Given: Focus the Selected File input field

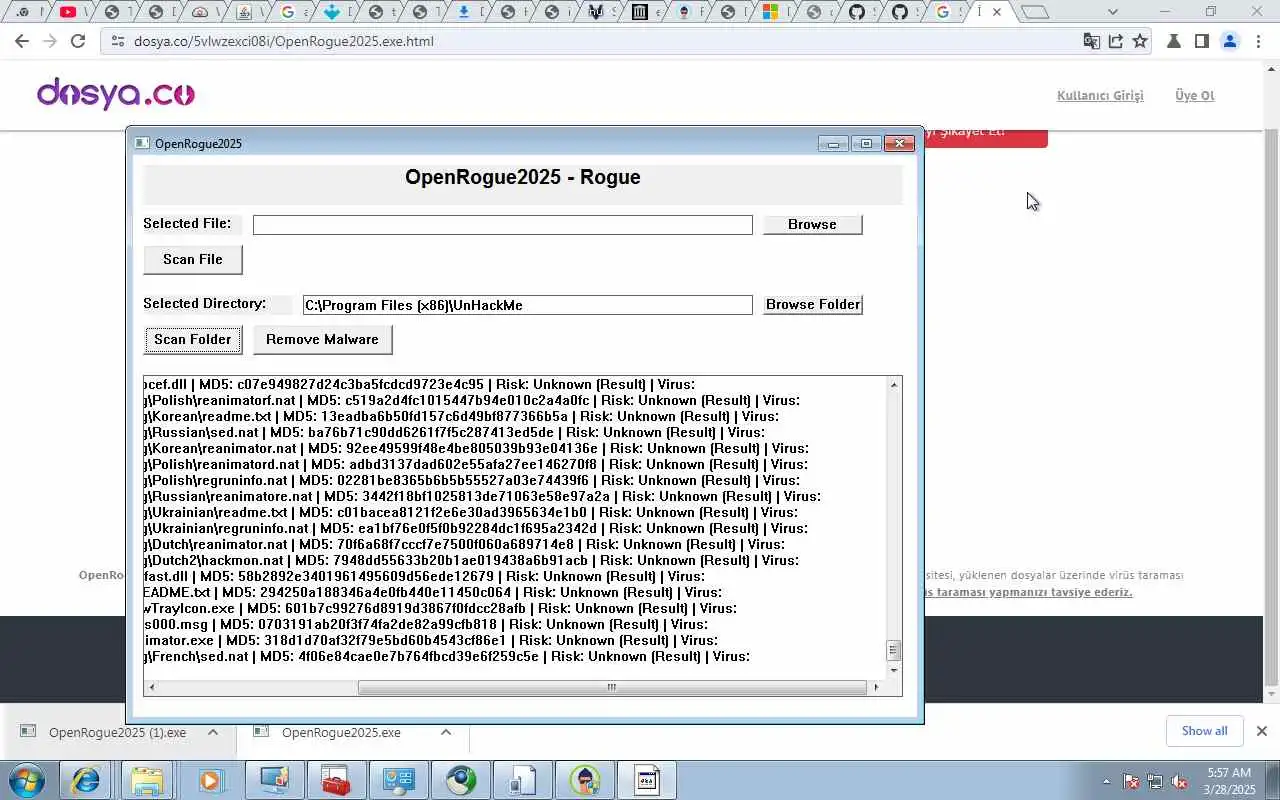Looking at the screenshot, I should (x=502, y=225).
